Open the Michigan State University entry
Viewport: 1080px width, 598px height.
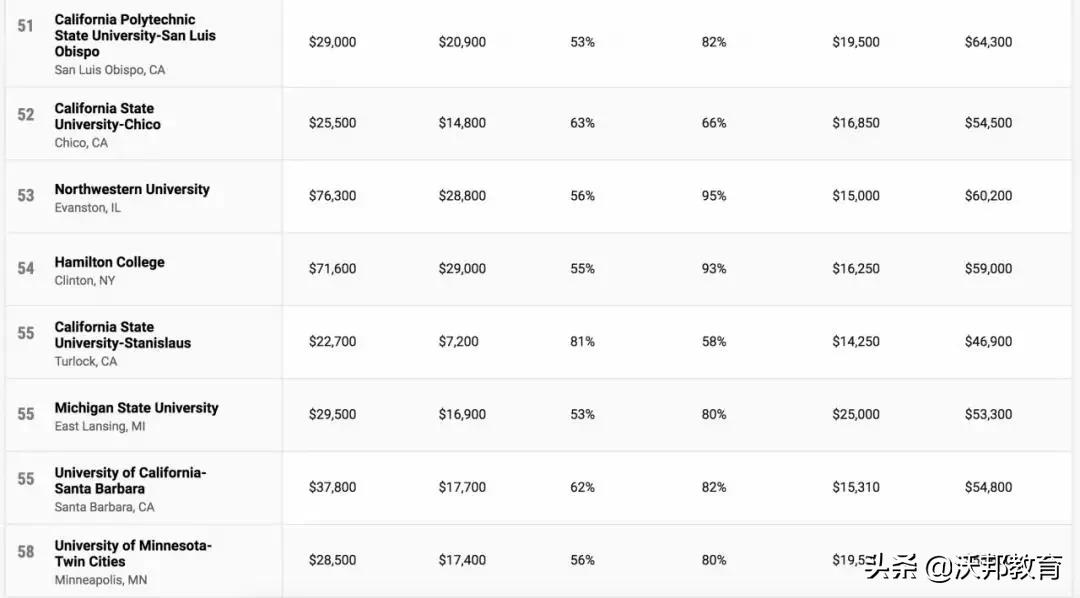pyautogui.click(x=136, y=408)
